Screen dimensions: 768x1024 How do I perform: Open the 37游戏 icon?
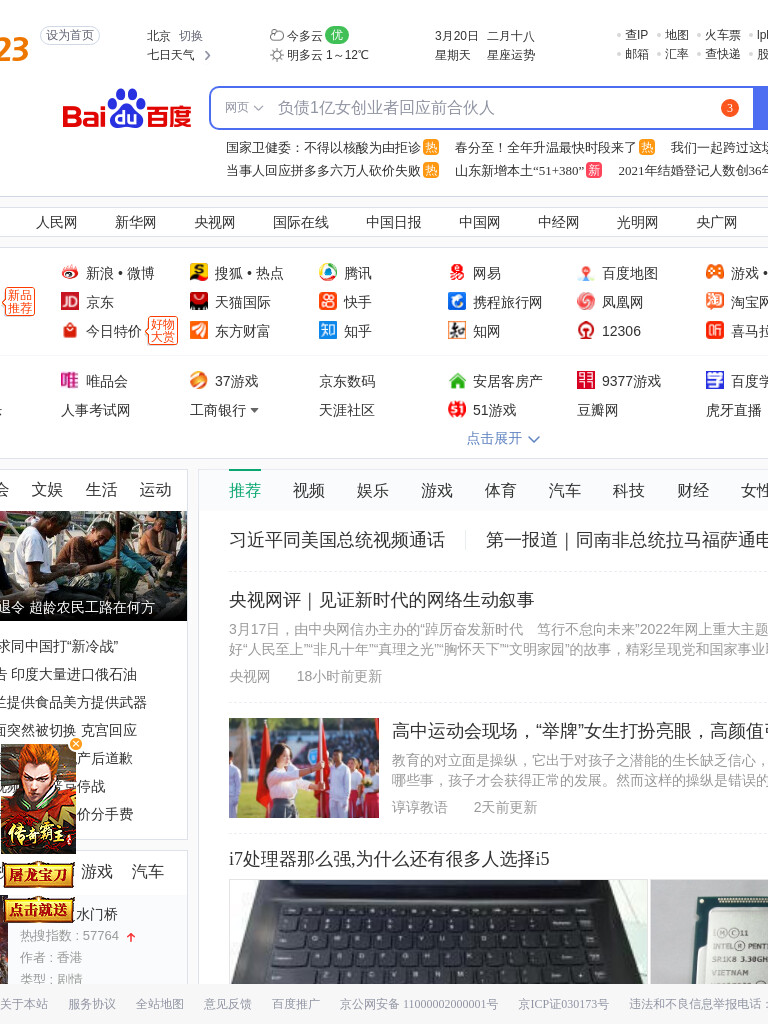(x=199, y=380)
